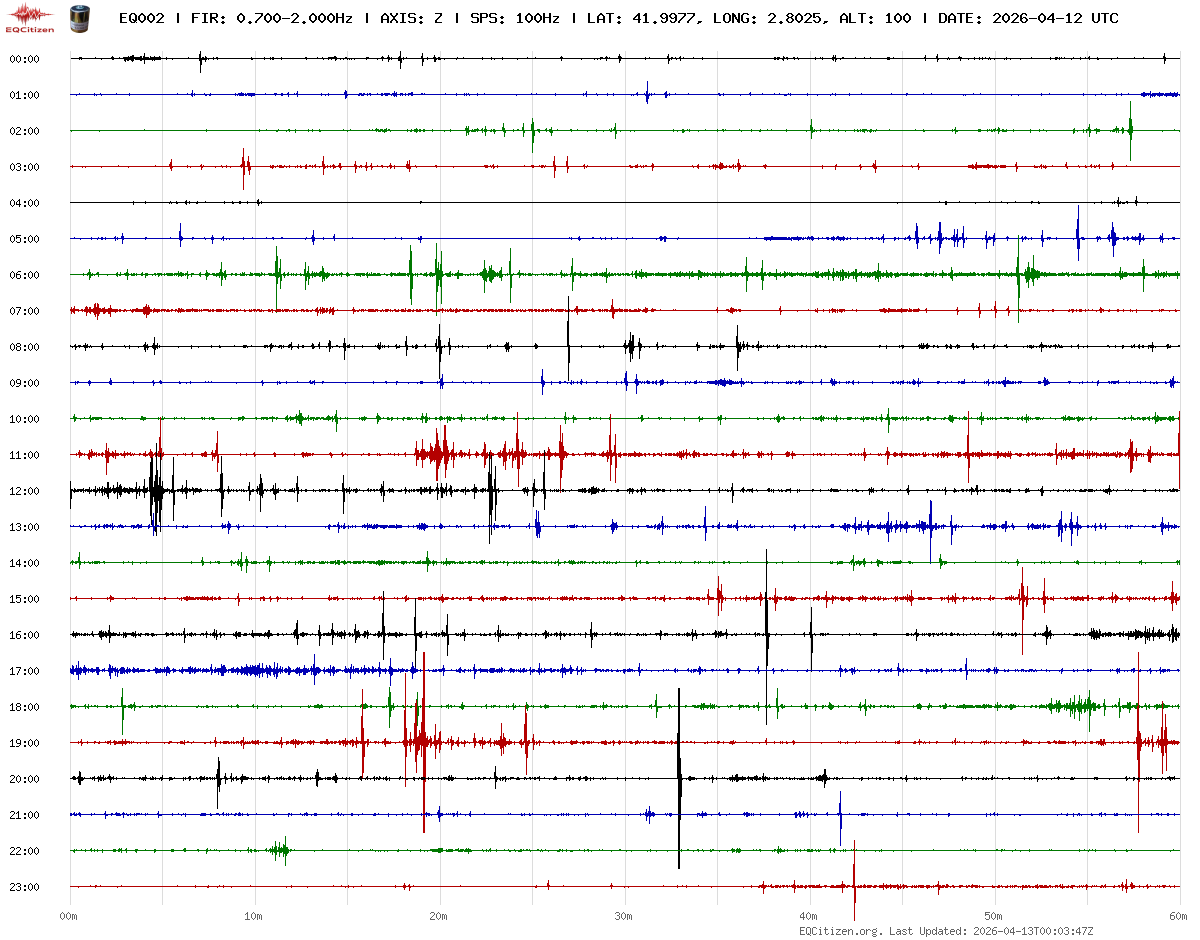Click the EQCitizen logo

point(31,17)
